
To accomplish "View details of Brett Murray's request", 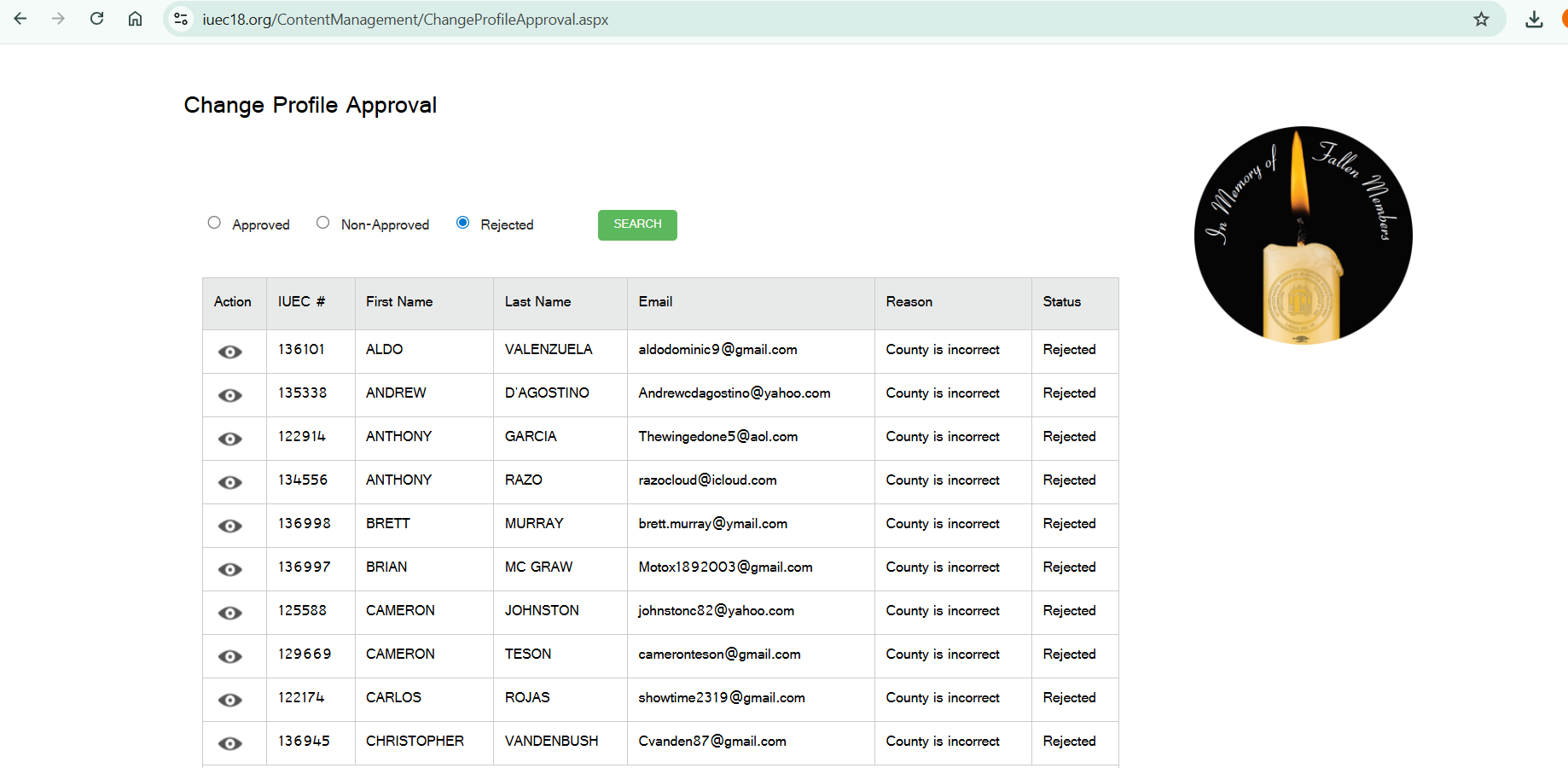I will (229, 526).
